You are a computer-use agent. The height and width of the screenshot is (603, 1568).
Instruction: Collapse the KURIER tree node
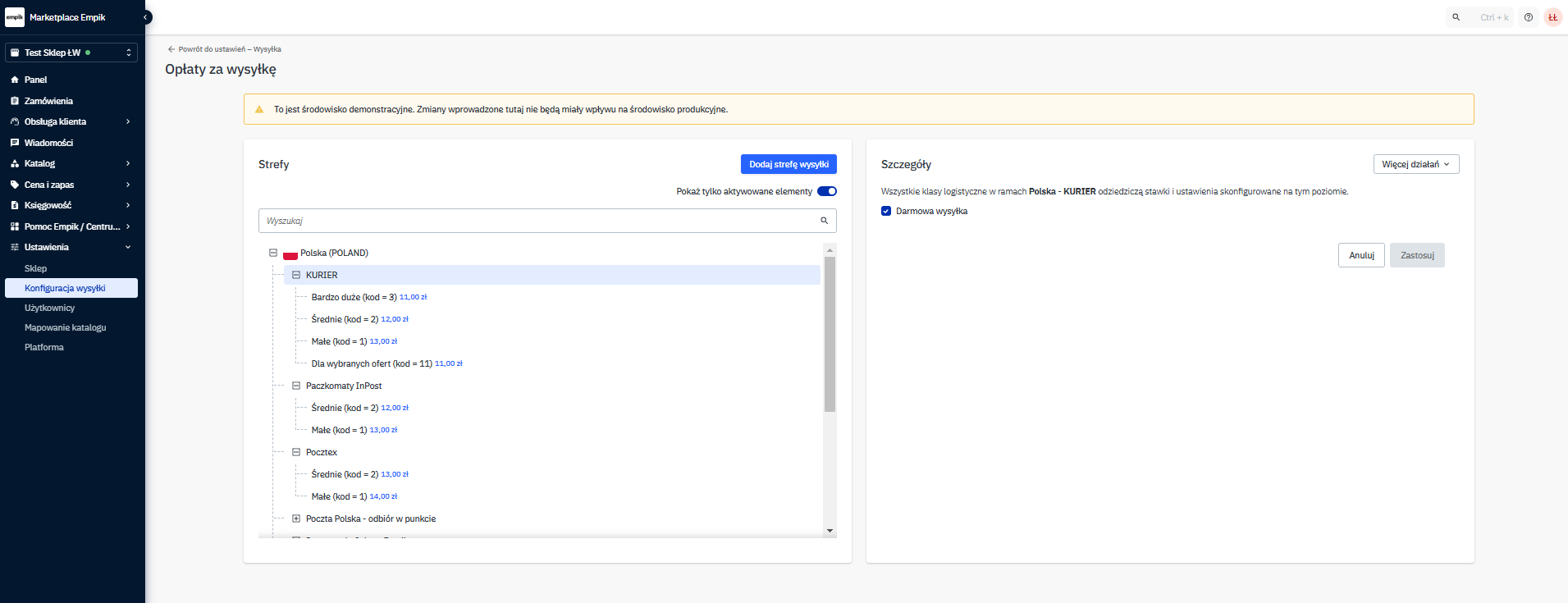coord(296,275)
